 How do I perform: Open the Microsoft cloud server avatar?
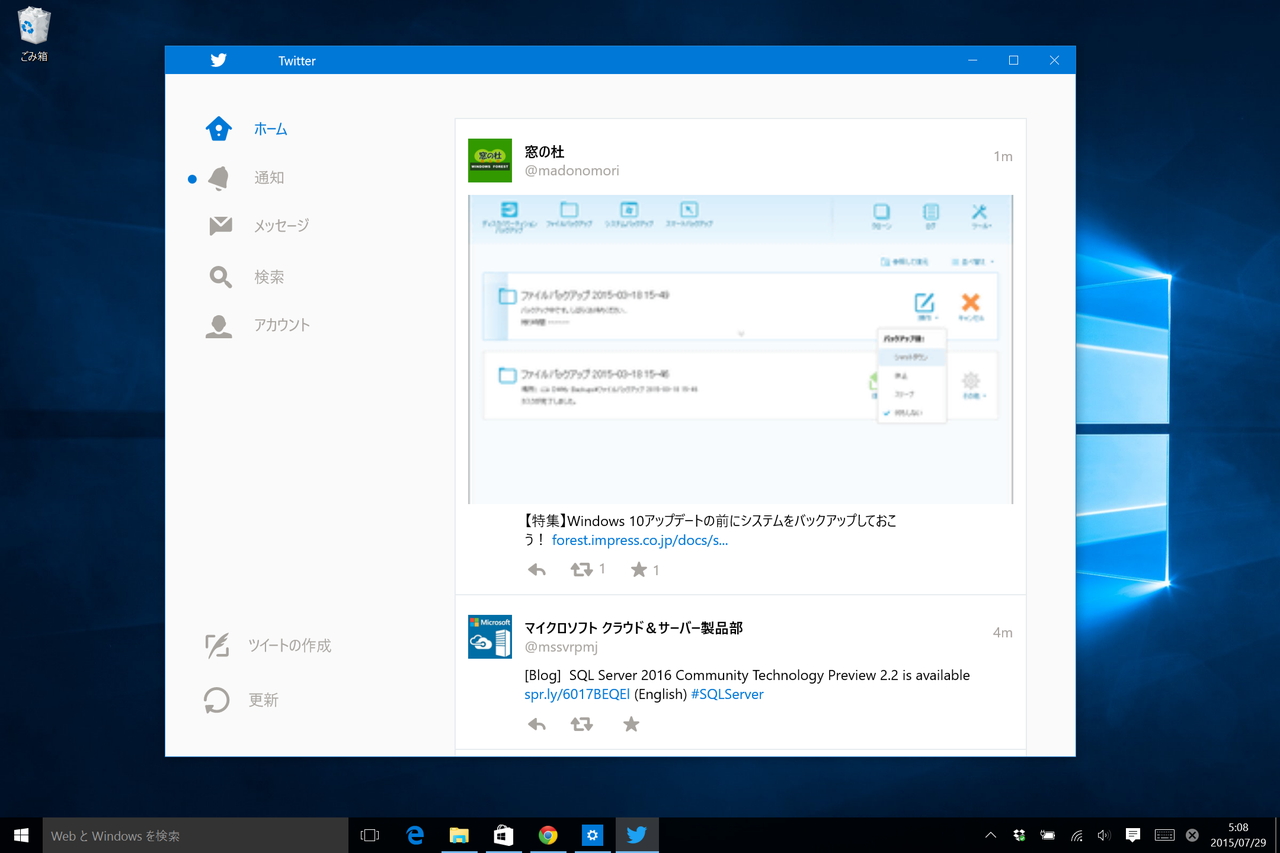490,637
